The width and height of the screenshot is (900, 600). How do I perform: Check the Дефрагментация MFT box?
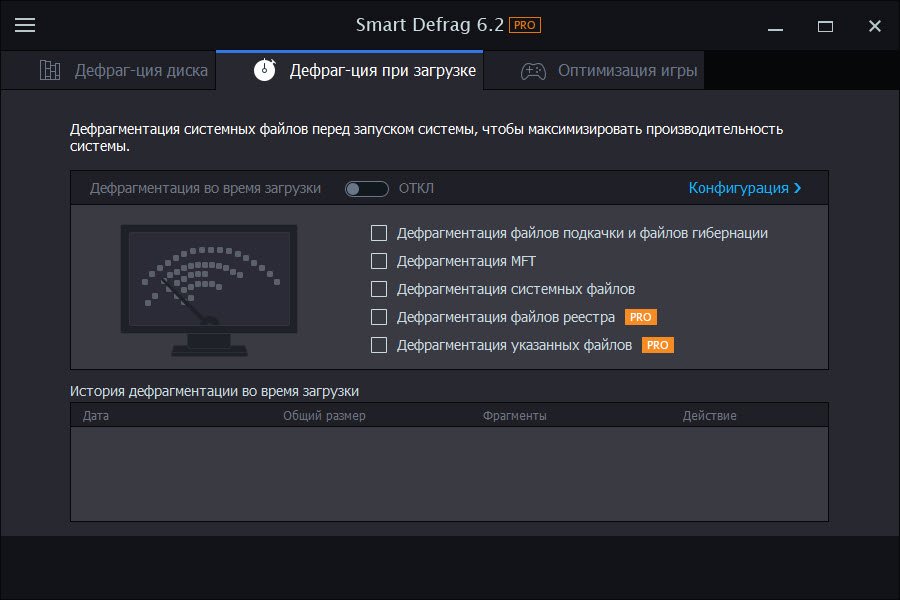pyautogui.click(x=379, y=261)
